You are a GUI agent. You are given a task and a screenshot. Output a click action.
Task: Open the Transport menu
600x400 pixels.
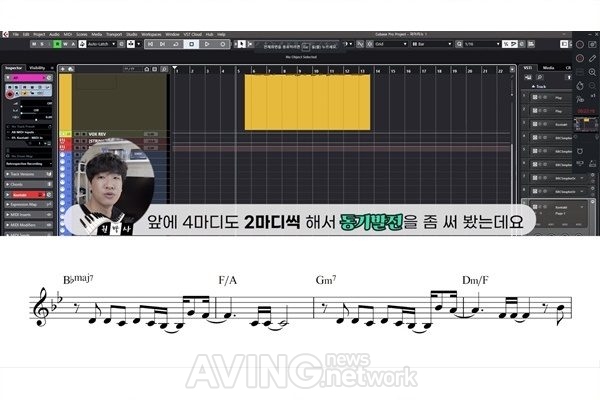click(x=114, y=34)
